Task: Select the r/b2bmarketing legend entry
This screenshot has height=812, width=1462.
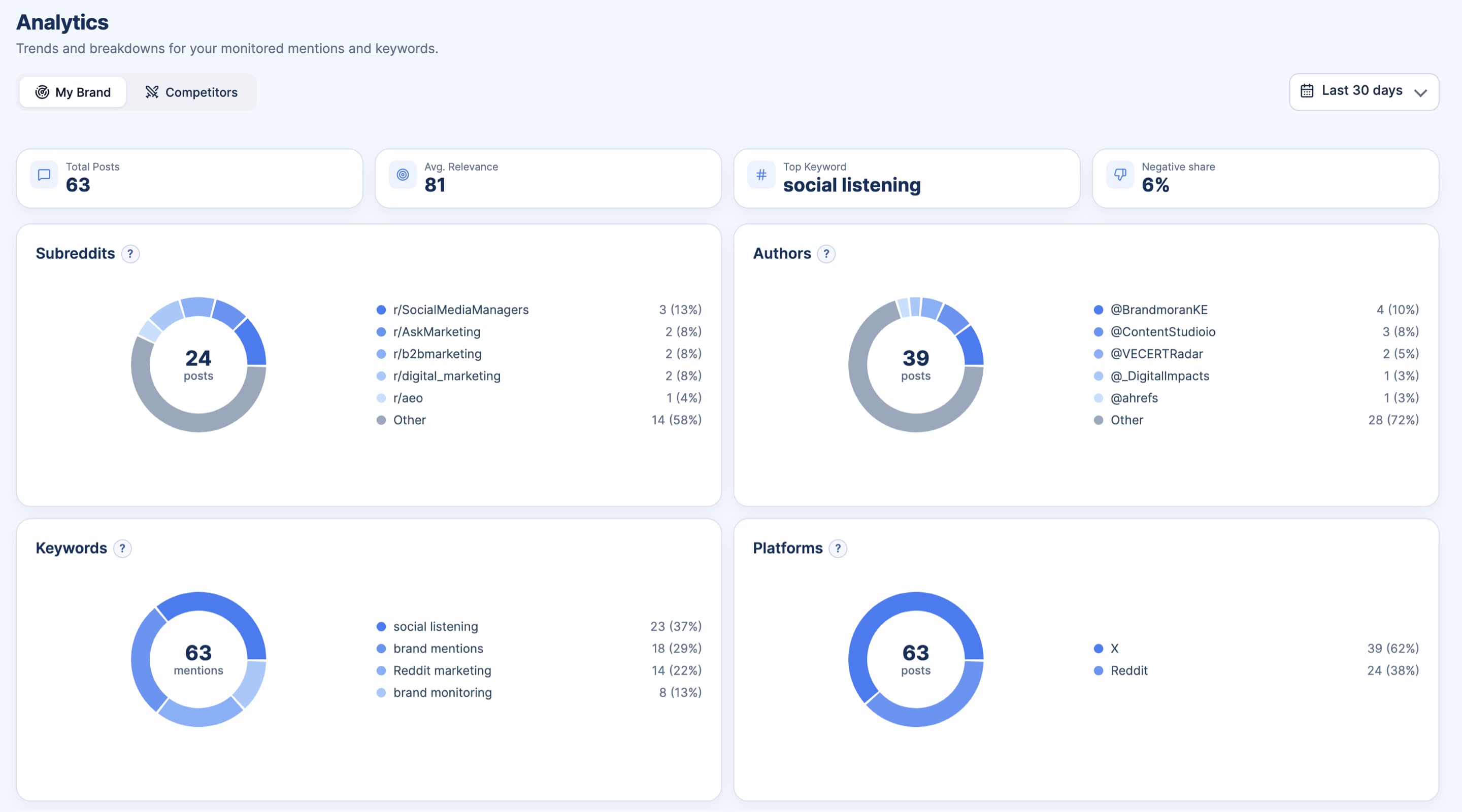Action: tap(539, 354)
